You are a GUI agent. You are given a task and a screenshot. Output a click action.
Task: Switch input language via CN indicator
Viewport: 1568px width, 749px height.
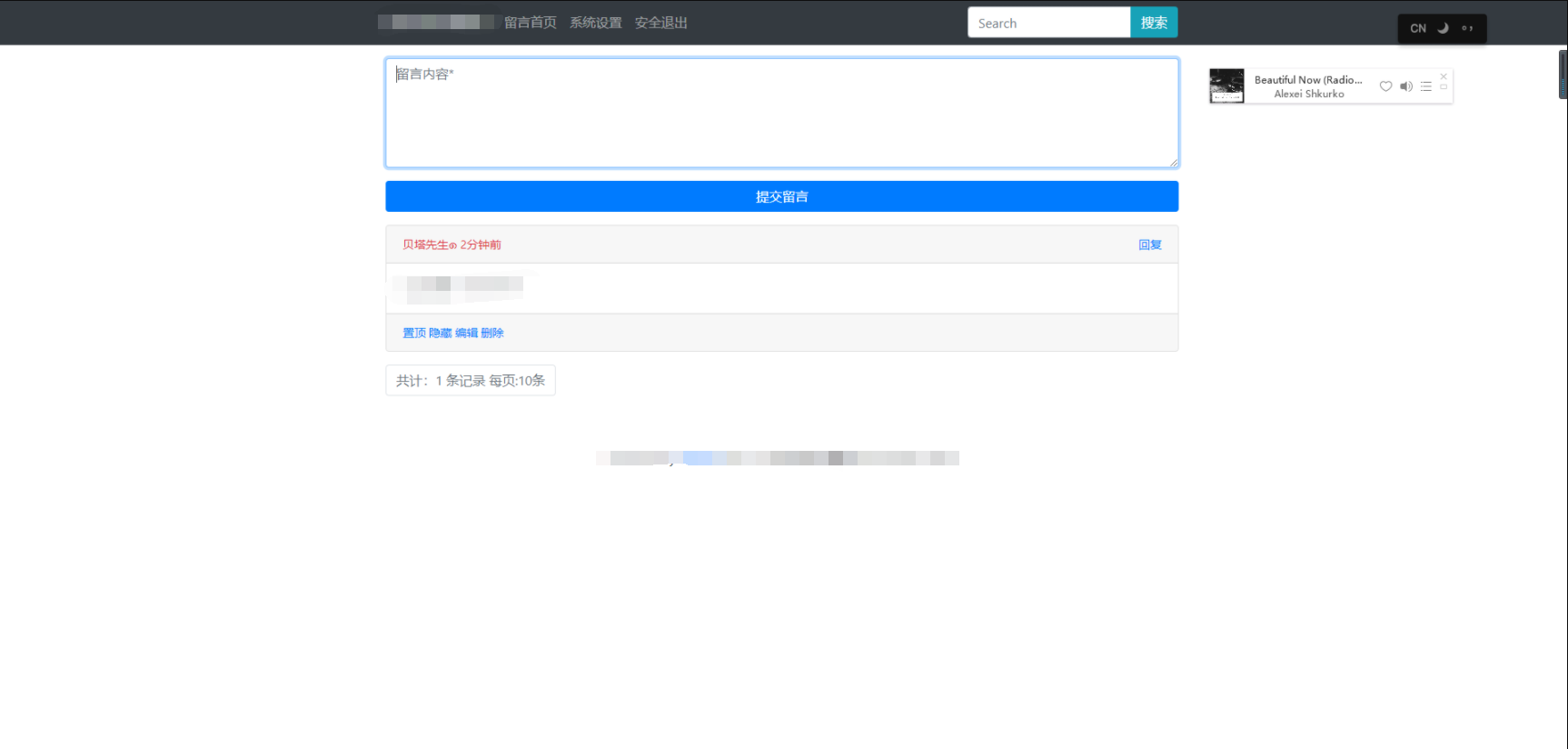tap(1418, 28)
